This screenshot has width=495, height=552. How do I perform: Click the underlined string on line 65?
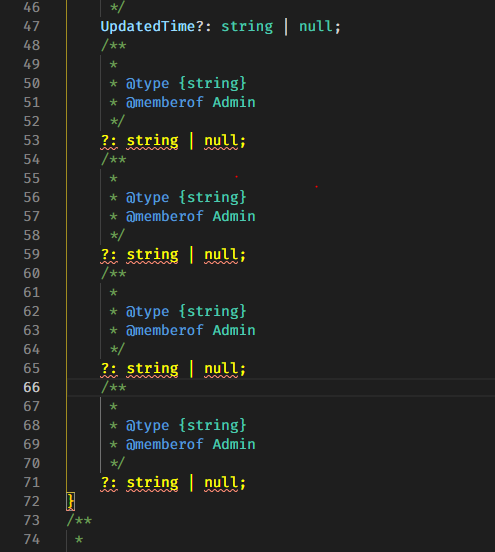click(x=152, y=369)
